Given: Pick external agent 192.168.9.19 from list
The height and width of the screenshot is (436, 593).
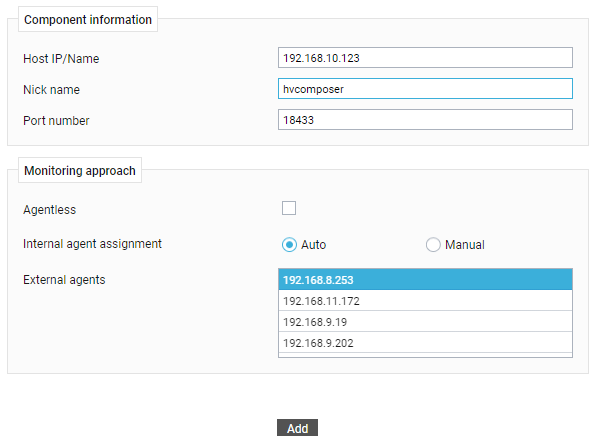Looking at the screenshot, I should tap(425, 322).
